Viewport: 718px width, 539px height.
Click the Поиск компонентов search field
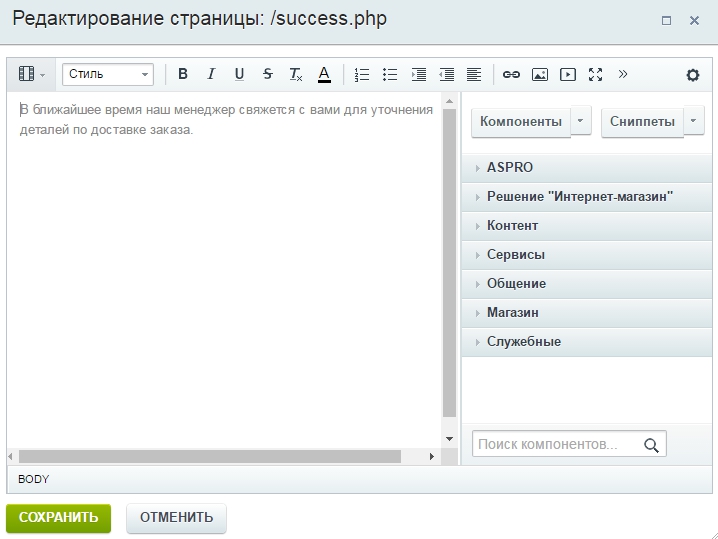(558, 445)
